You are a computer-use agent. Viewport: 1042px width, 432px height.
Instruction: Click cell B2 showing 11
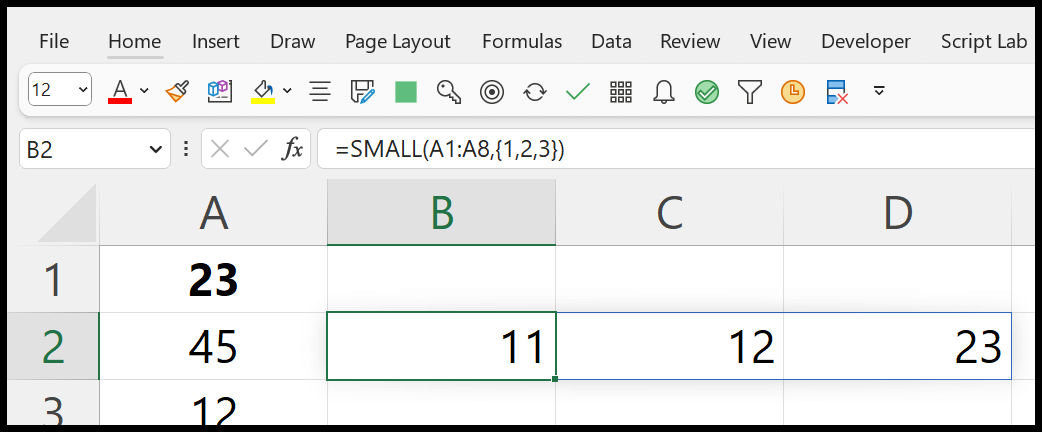coord(441,346)
